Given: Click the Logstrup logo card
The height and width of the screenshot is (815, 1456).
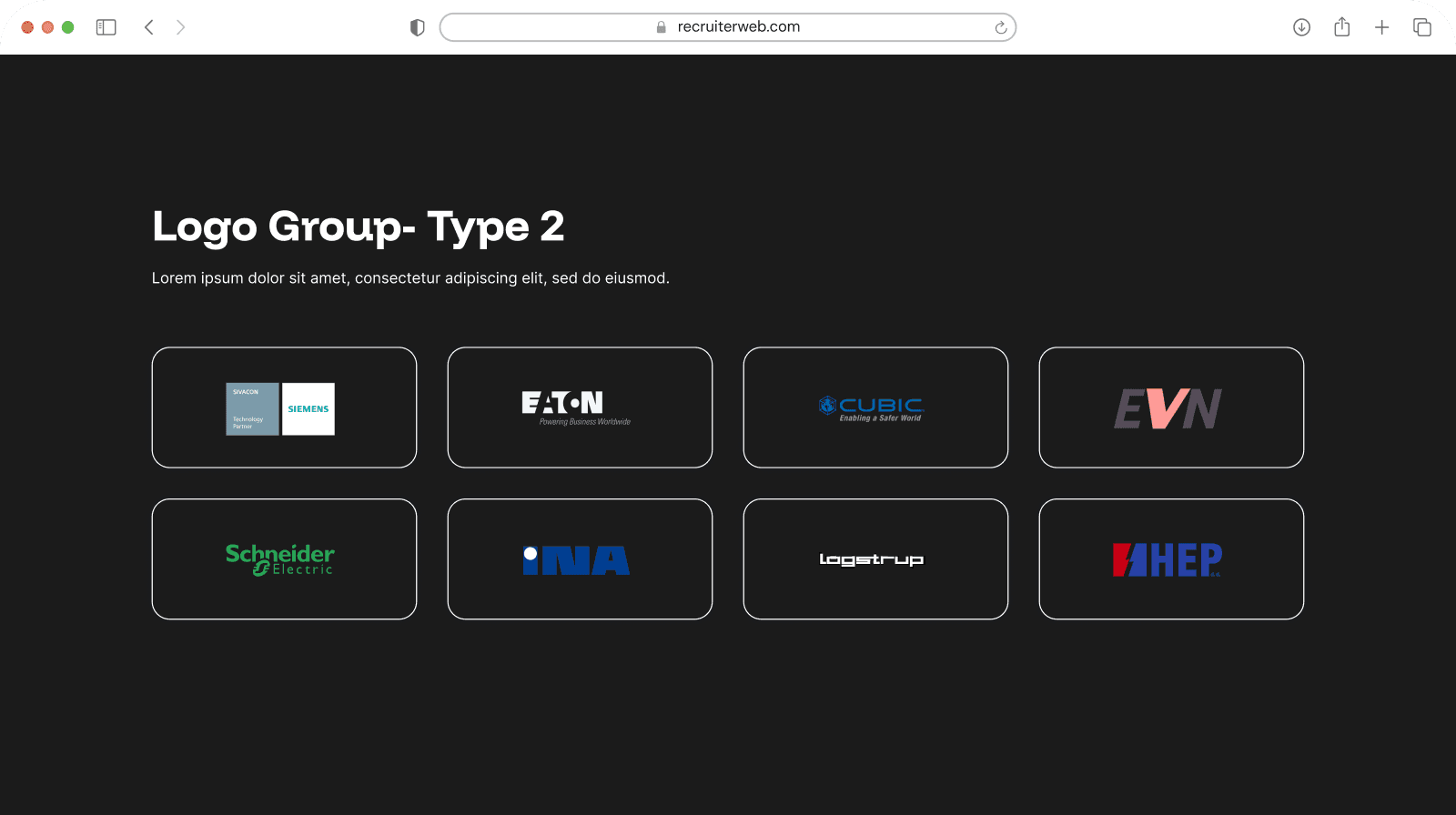Looking at the screenshot, I should click(875, 559).
